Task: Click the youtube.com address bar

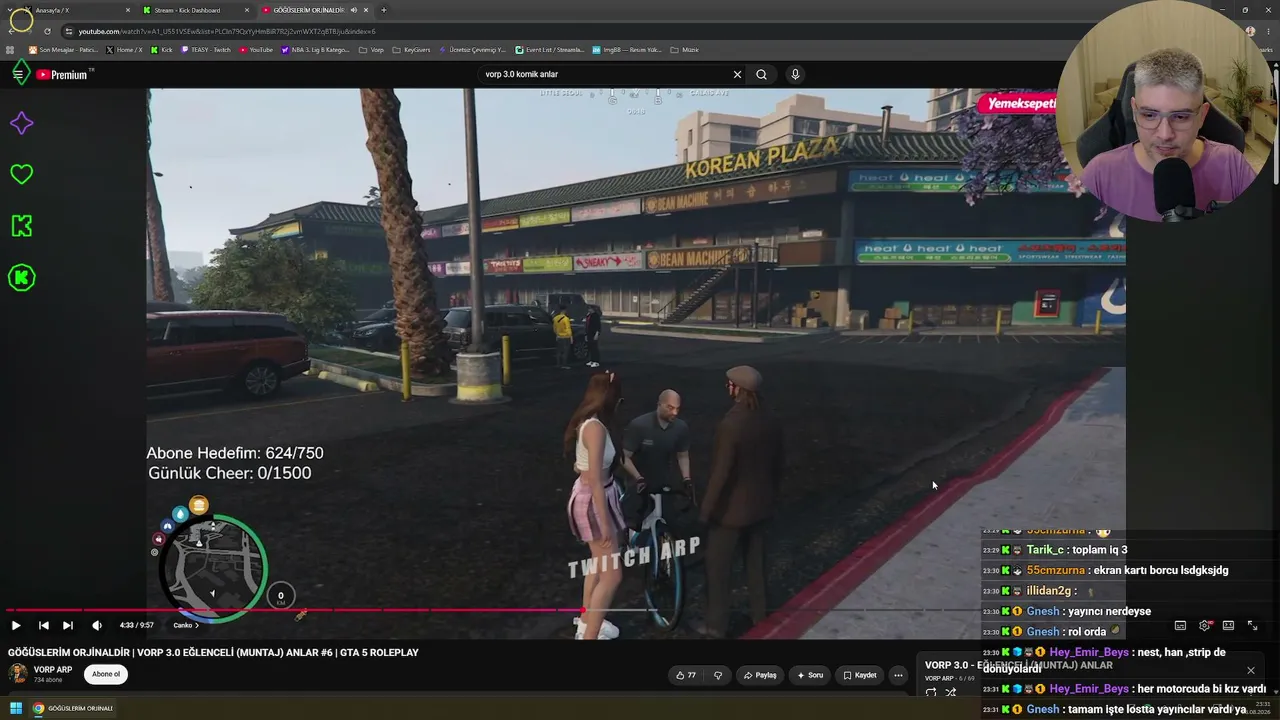Action: tap(640, 31)
